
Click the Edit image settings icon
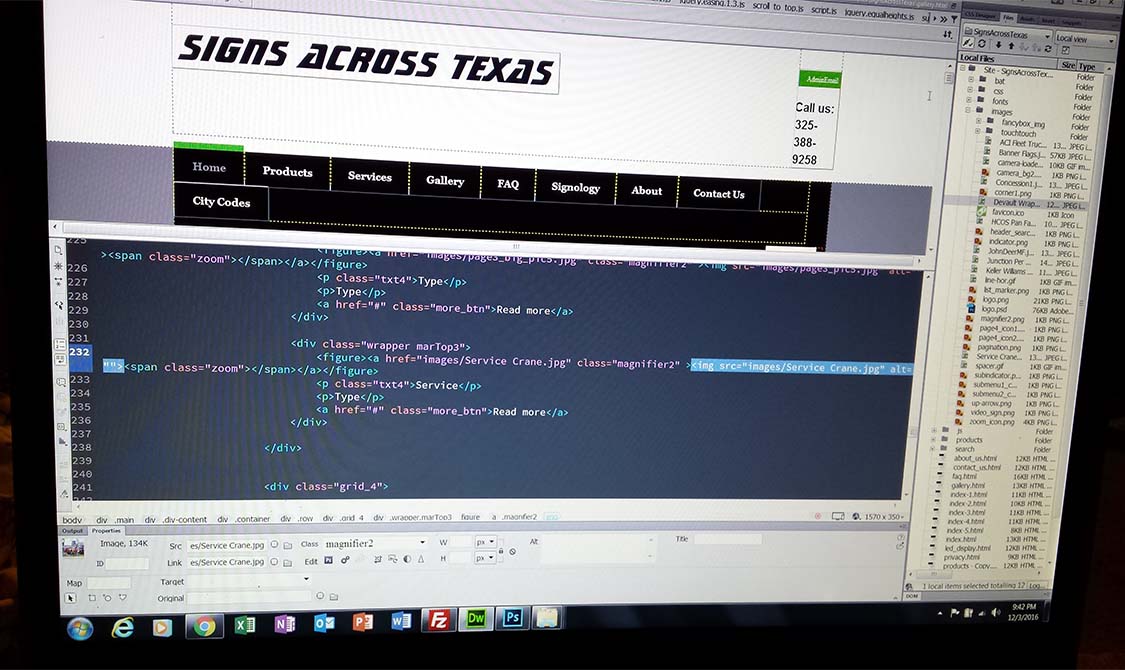tap(328, 561)
